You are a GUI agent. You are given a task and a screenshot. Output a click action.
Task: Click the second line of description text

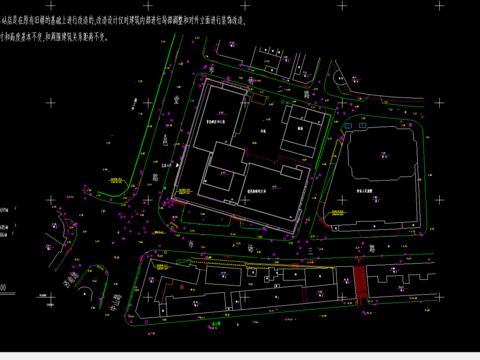[x=54, y=37]
